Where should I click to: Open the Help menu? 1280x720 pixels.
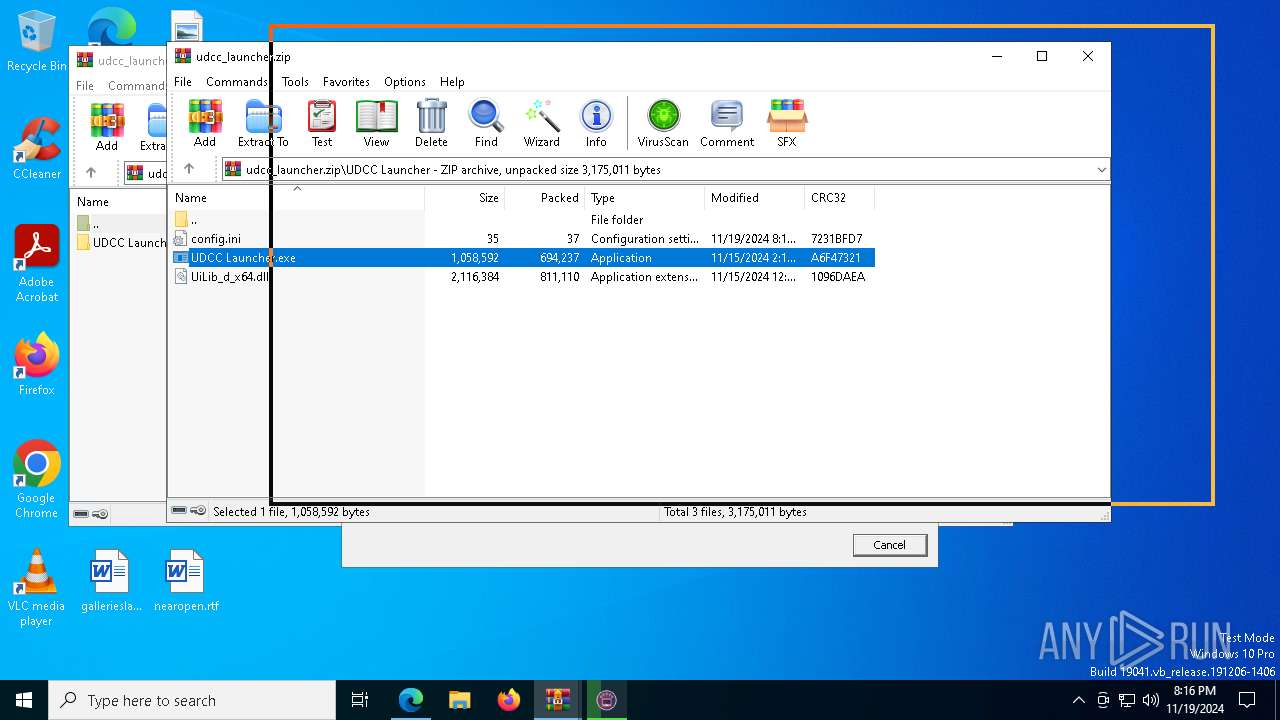(x=452, y=82)
